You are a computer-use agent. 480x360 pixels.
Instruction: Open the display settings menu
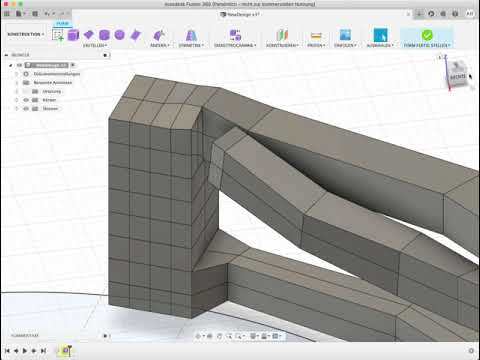pyautogui.click(x=254, y=336)
